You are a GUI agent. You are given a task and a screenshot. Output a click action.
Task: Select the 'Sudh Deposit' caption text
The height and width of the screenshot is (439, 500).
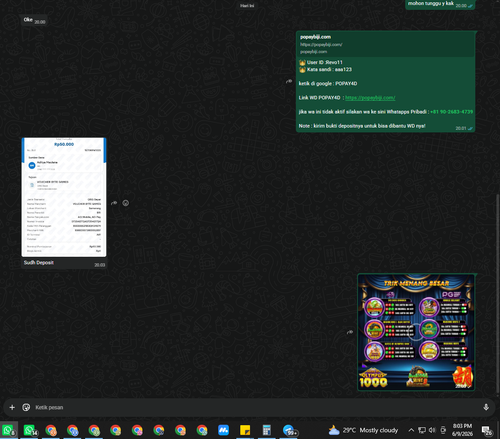point(39,263)
